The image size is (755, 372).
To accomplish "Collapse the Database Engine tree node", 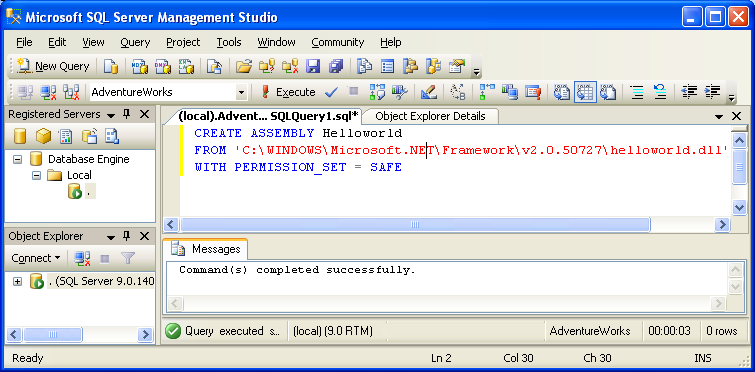I will (17, 159).
